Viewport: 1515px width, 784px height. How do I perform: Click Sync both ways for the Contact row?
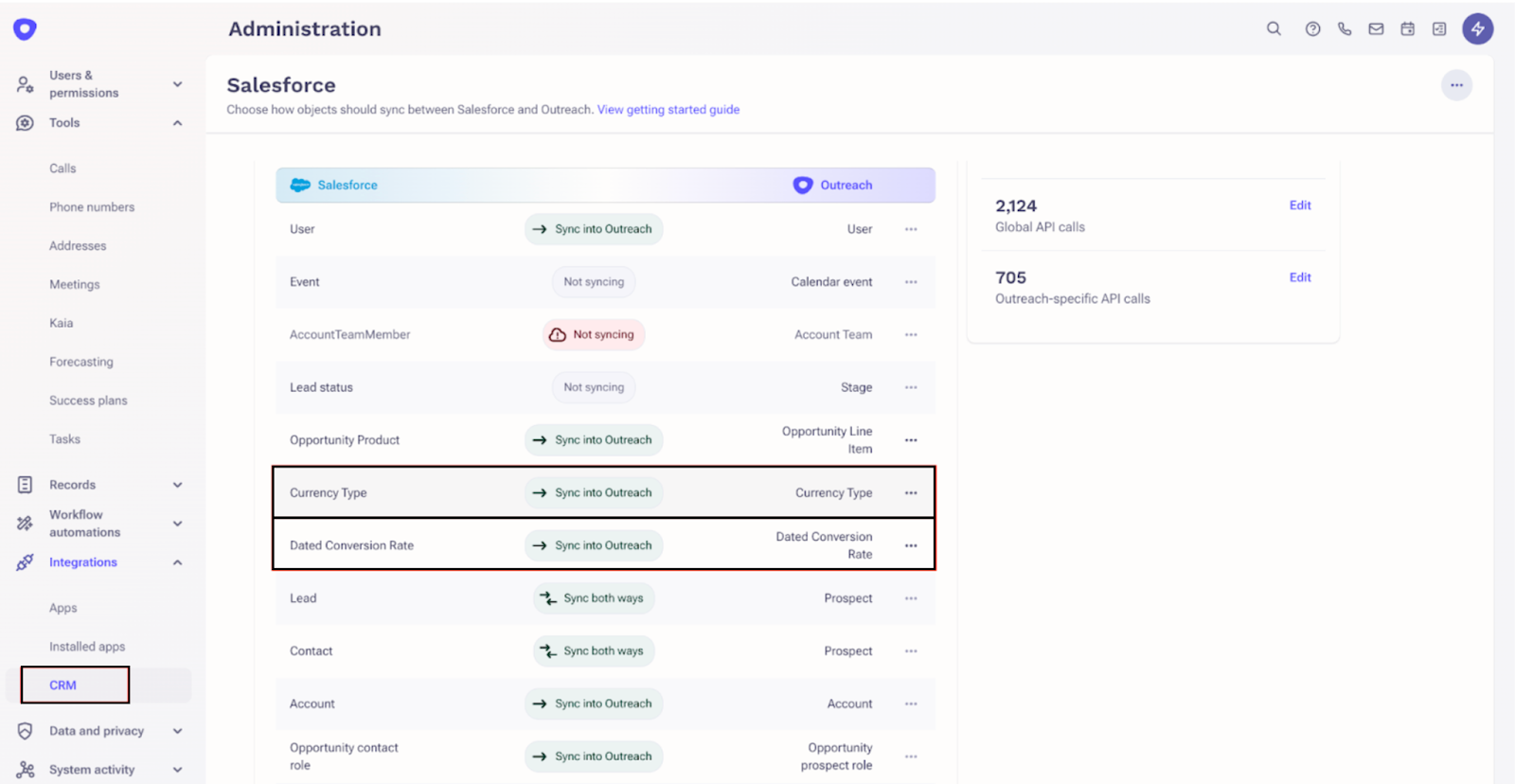pos(594,651)
